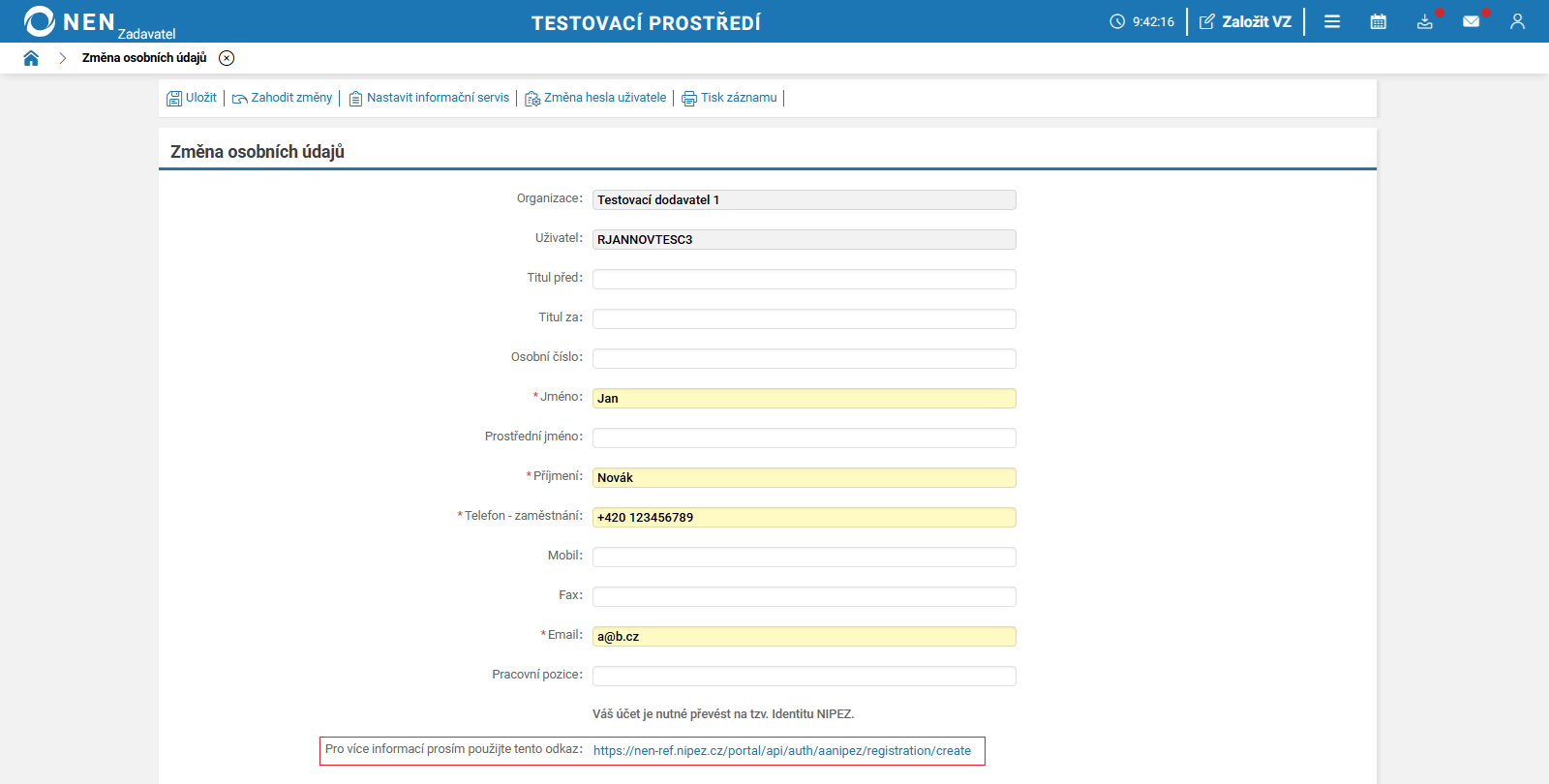Image resolution: width=1549 pixels, height=784 pixels.
Task: Focus the Titul za field
Action: click(805, 318)
